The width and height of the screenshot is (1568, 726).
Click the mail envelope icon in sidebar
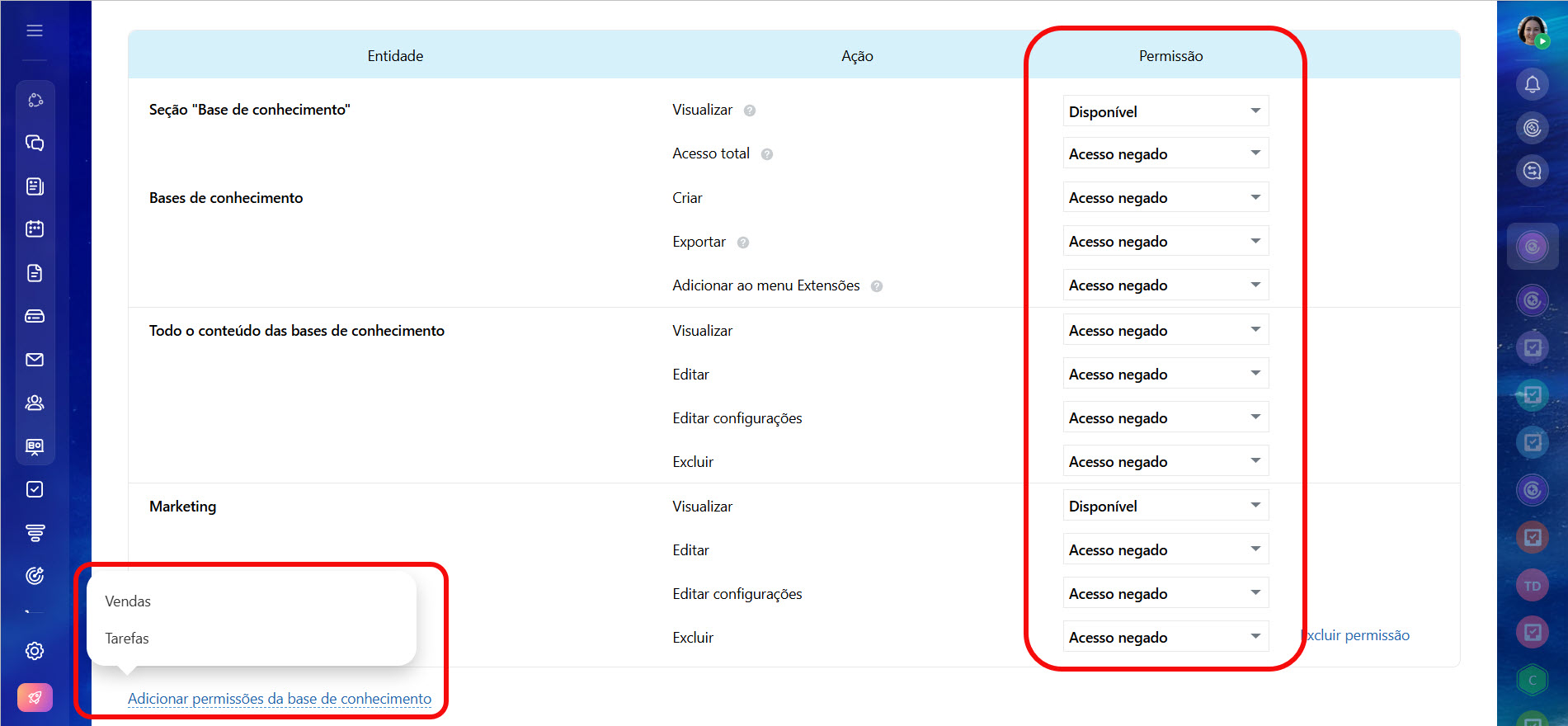click(35, 360)
